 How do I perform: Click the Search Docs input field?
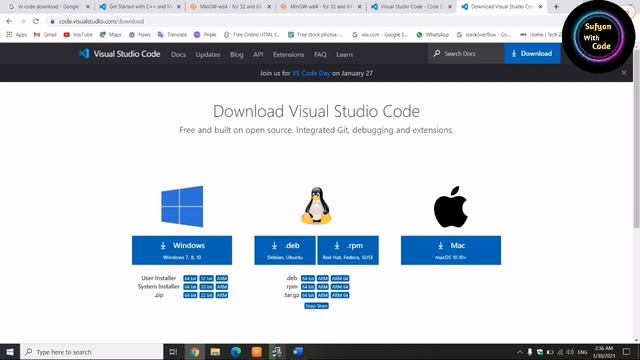tap(466, 53)
